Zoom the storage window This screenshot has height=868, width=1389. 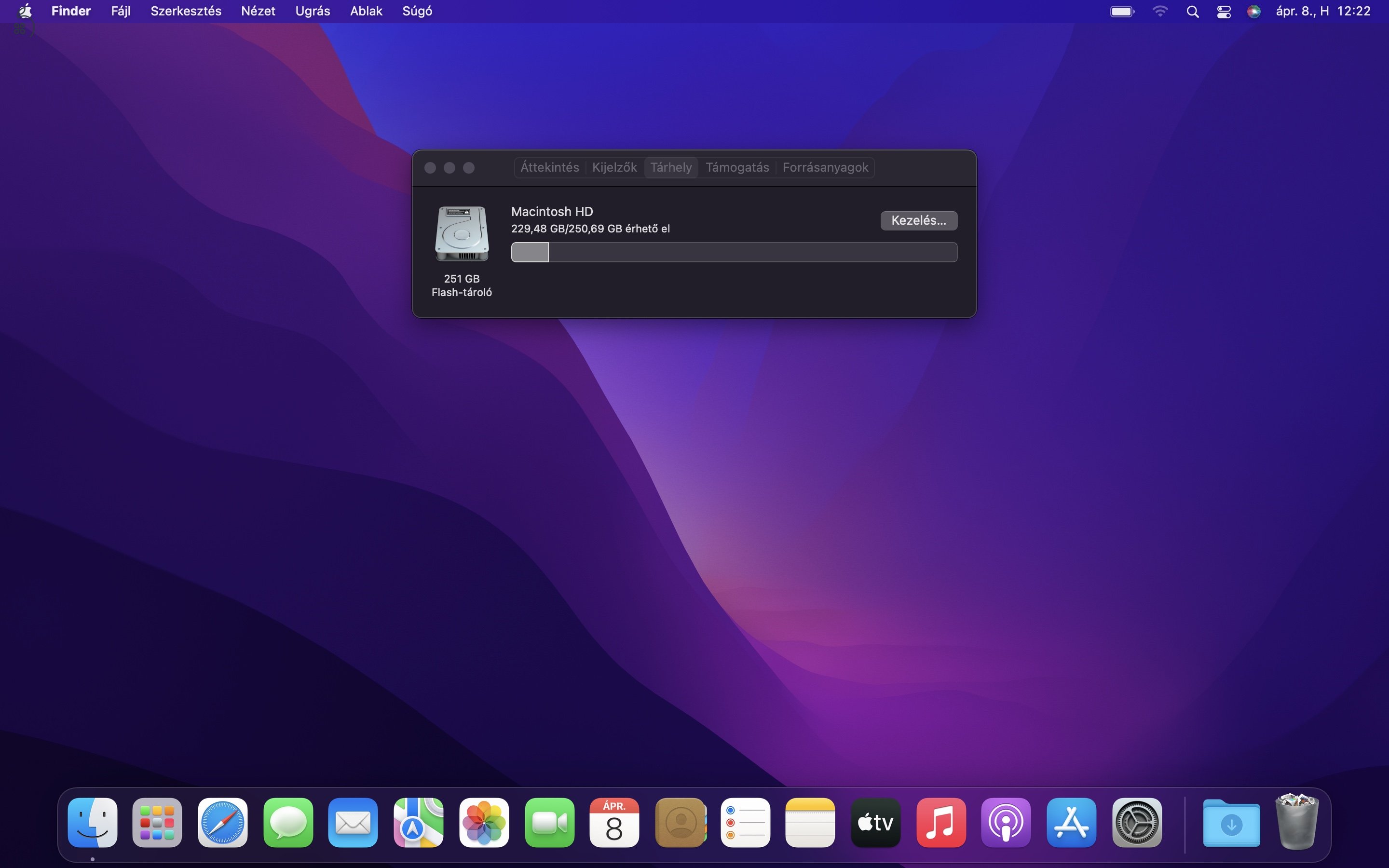(469, 168)
